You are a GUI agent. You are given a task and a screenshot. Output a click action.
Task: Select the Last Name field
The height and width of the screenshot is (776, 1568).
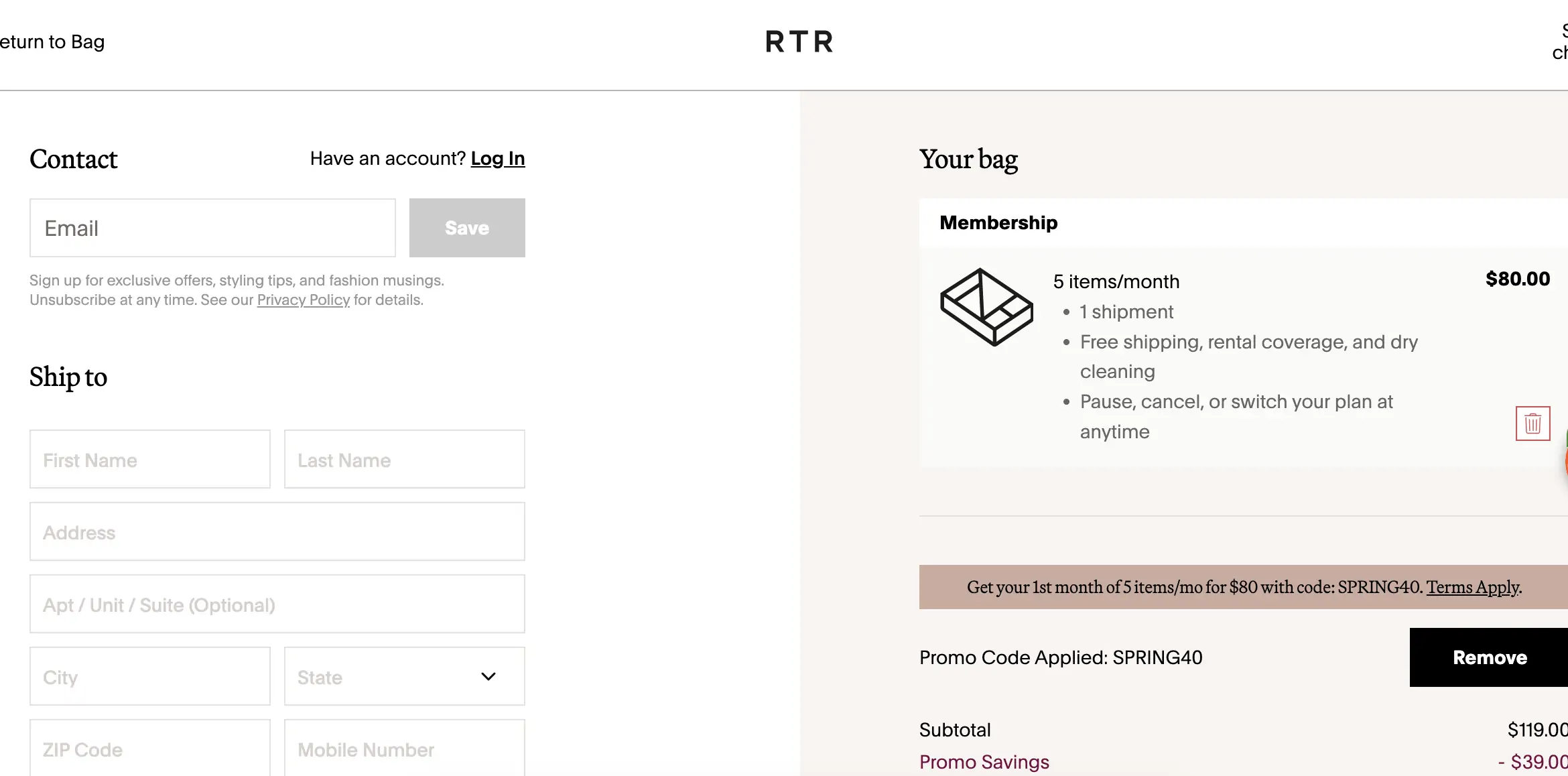click(404, 460)
